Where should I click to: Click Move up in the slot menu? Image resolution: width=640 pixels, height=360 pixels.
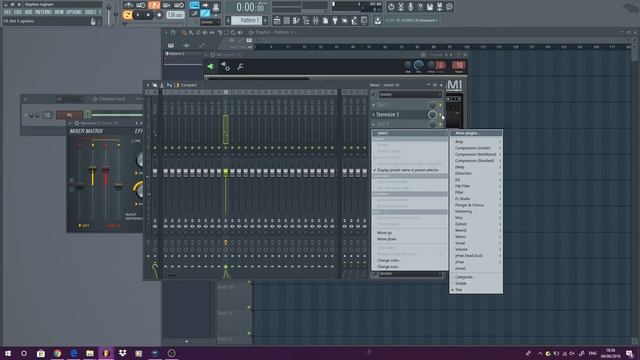pos(409,233)
